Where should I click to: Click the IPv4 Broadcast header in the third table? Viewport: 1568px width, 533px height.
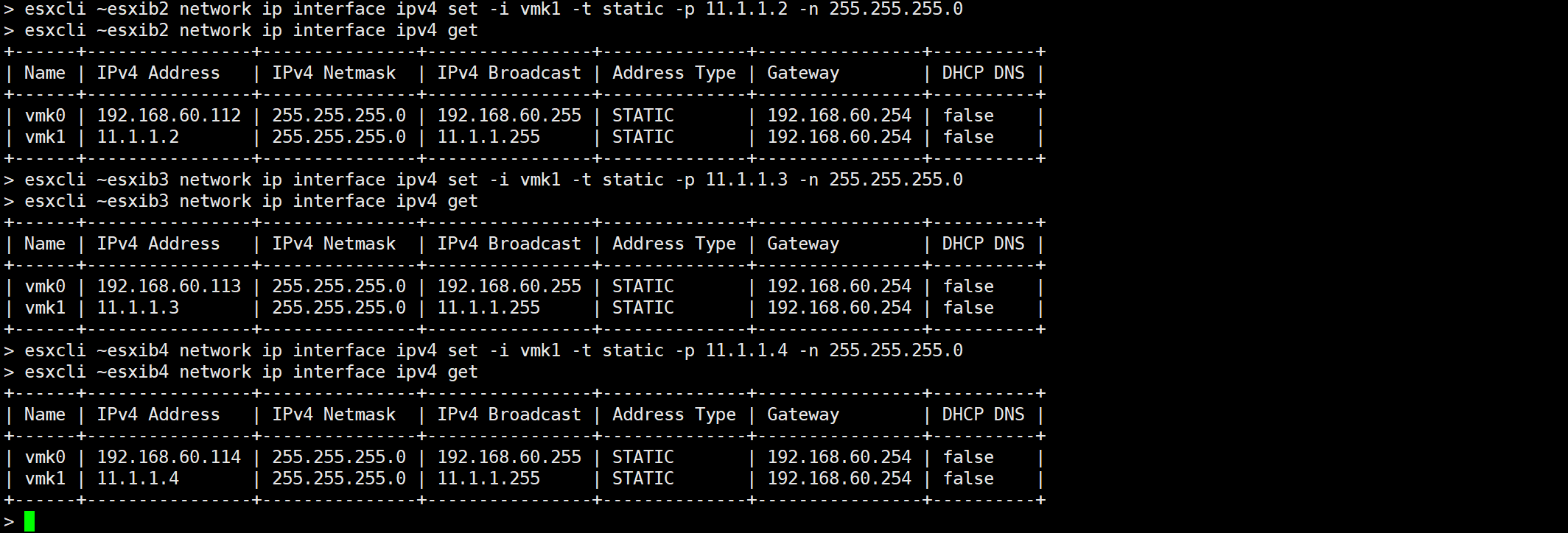click(509, 414)
